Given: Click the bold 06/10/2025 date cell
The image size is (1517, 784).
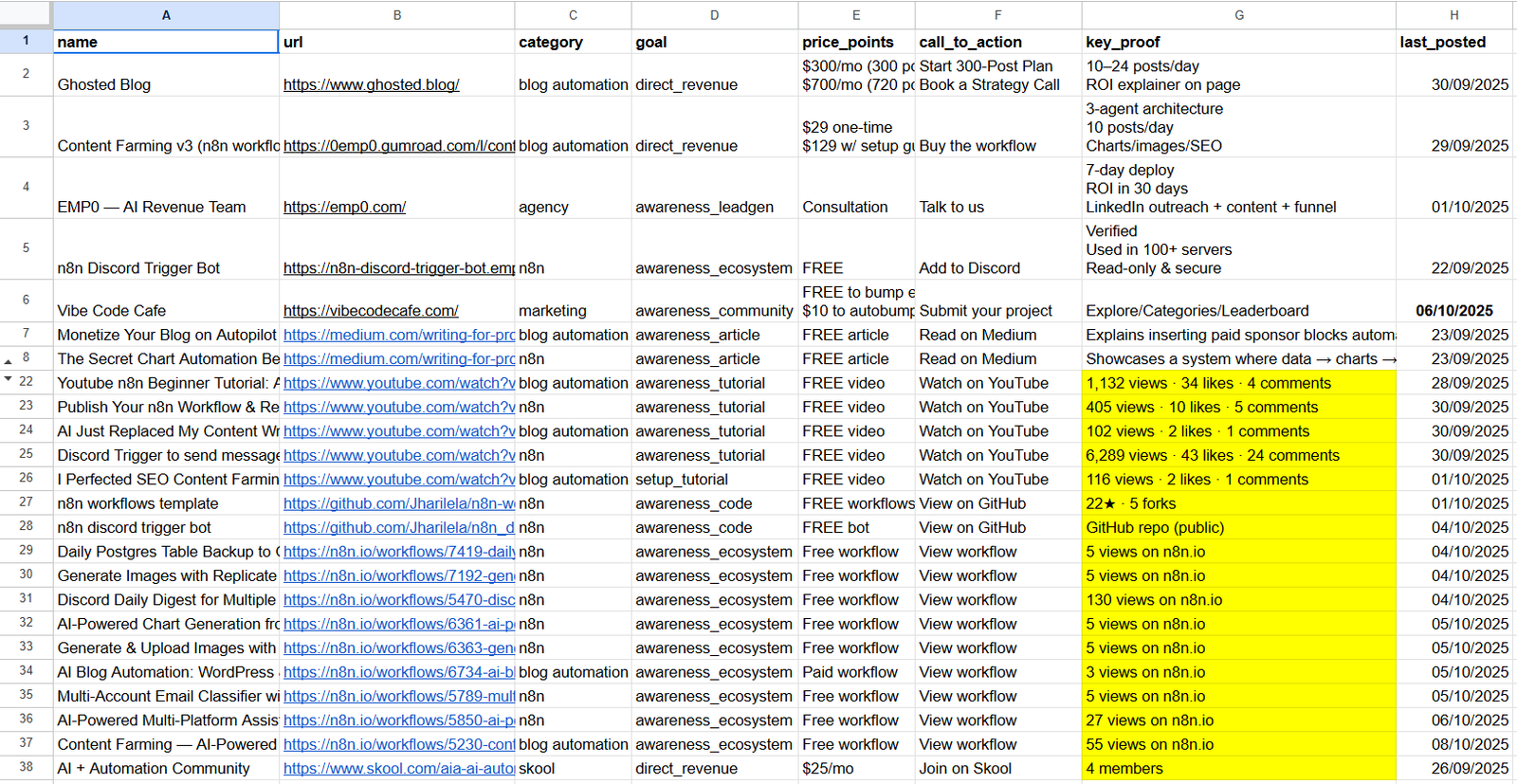Looking at the screenshot, I should 1453,310.
